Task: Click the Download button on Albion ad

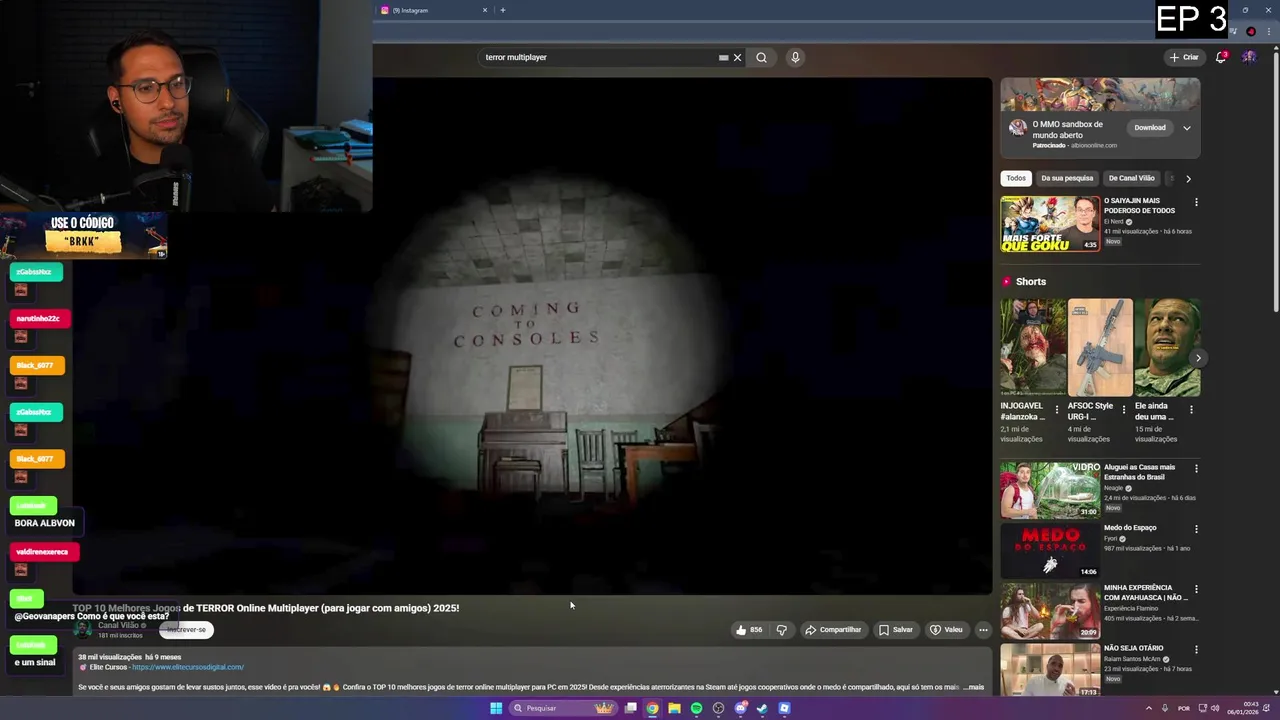Action: click(1150, 128)
